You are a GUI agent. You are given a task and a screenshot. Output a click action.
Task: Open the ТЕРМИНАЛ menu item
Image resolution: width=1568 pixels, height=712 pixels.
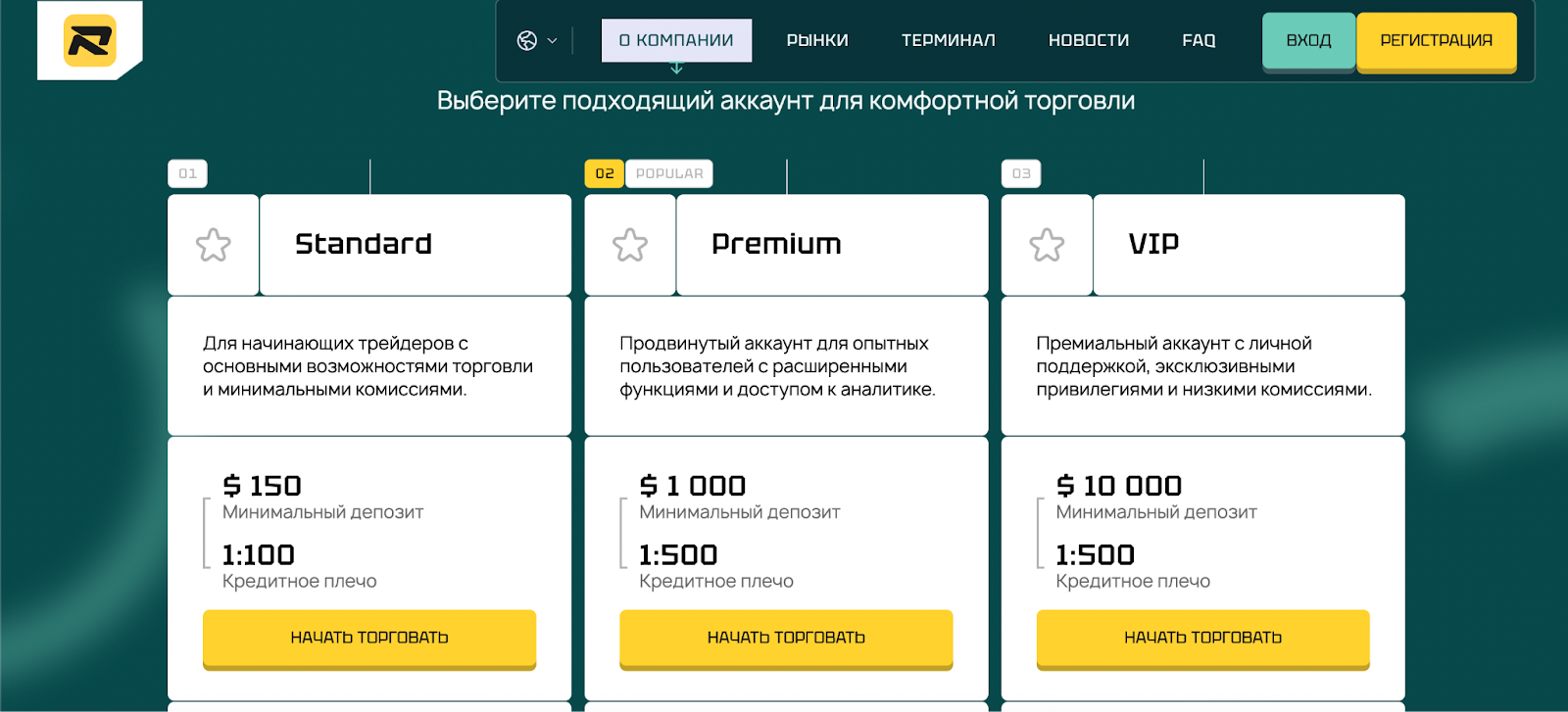tap(948, 40)
